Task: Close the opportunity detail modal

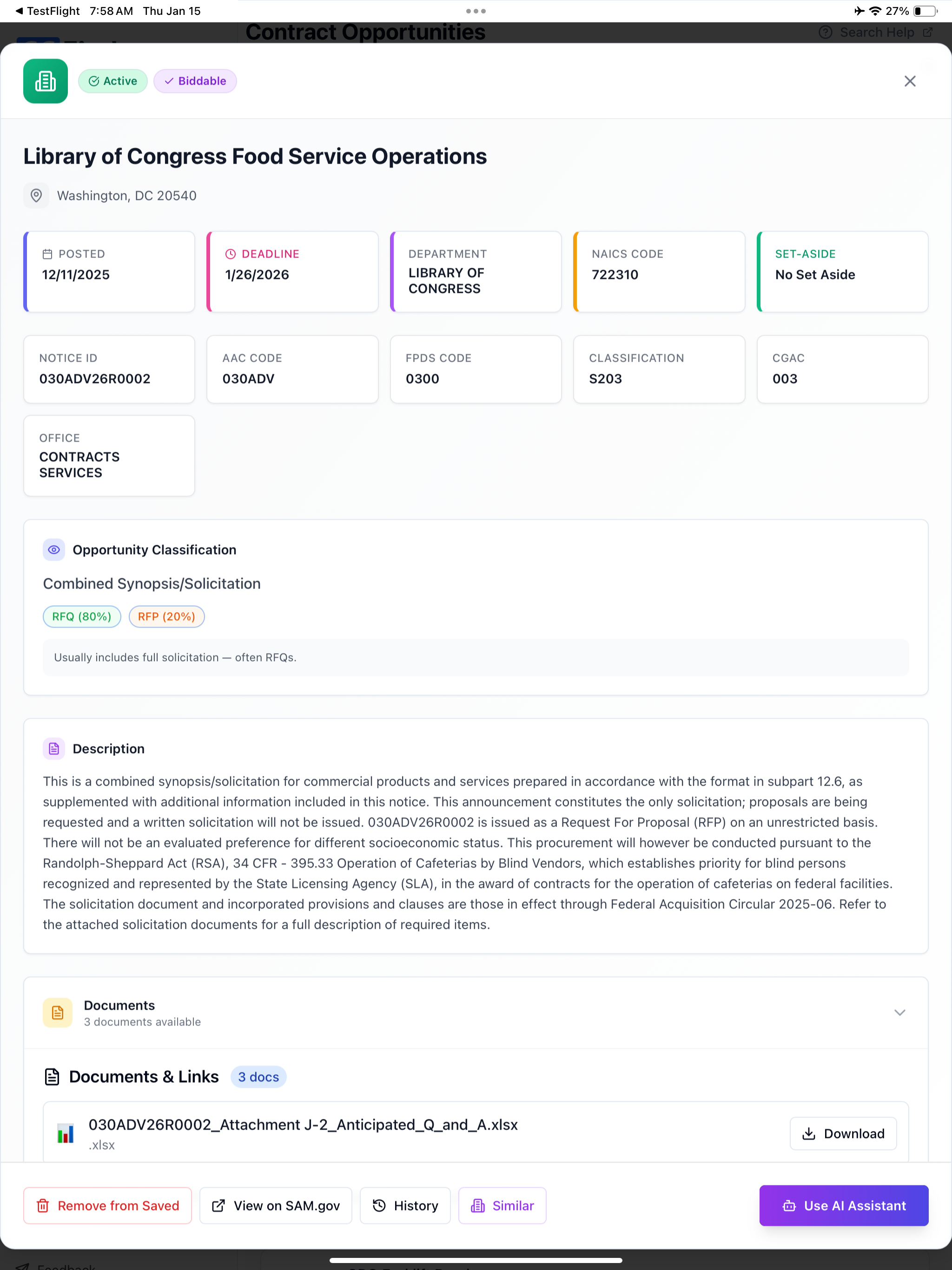Action: click(x=910, y=81)
